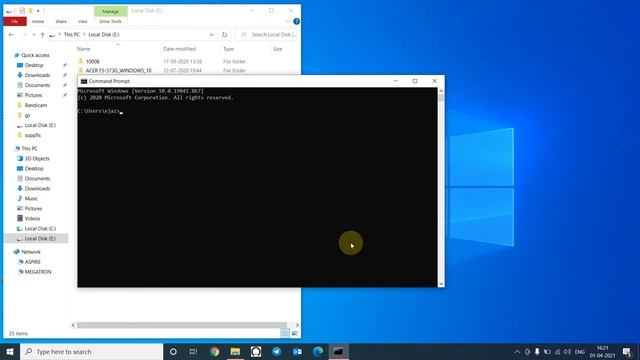Open File Explorer taskbar icon
Viewport: 640px width, 360px height.
click(235, 351)
